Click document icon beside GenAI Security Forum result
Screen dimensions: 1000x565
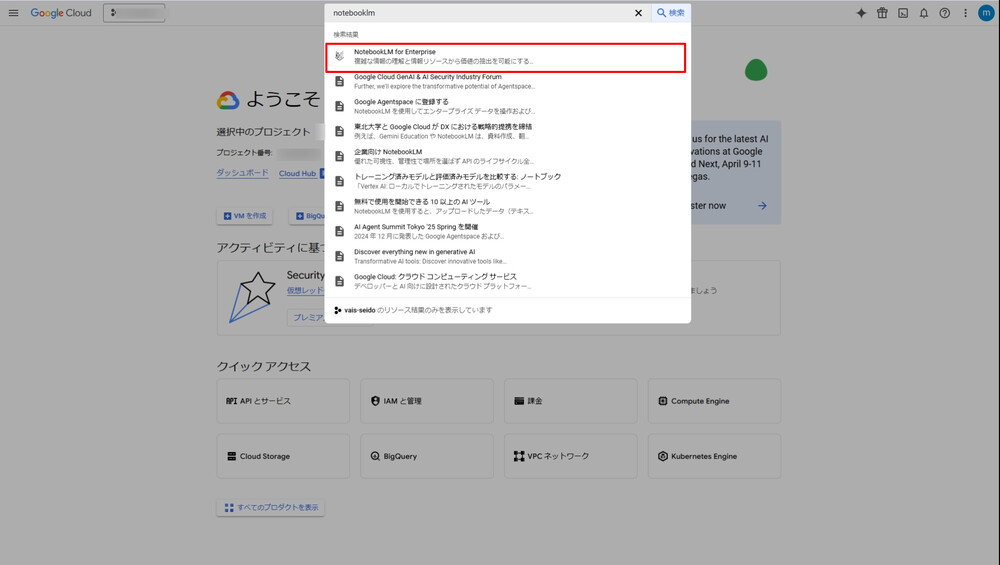tap(339, 81)
